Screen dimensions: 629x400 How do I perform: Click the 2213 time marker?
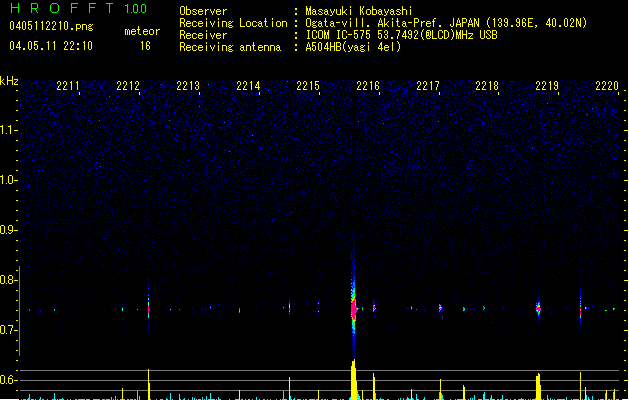[x=188, y=86]
